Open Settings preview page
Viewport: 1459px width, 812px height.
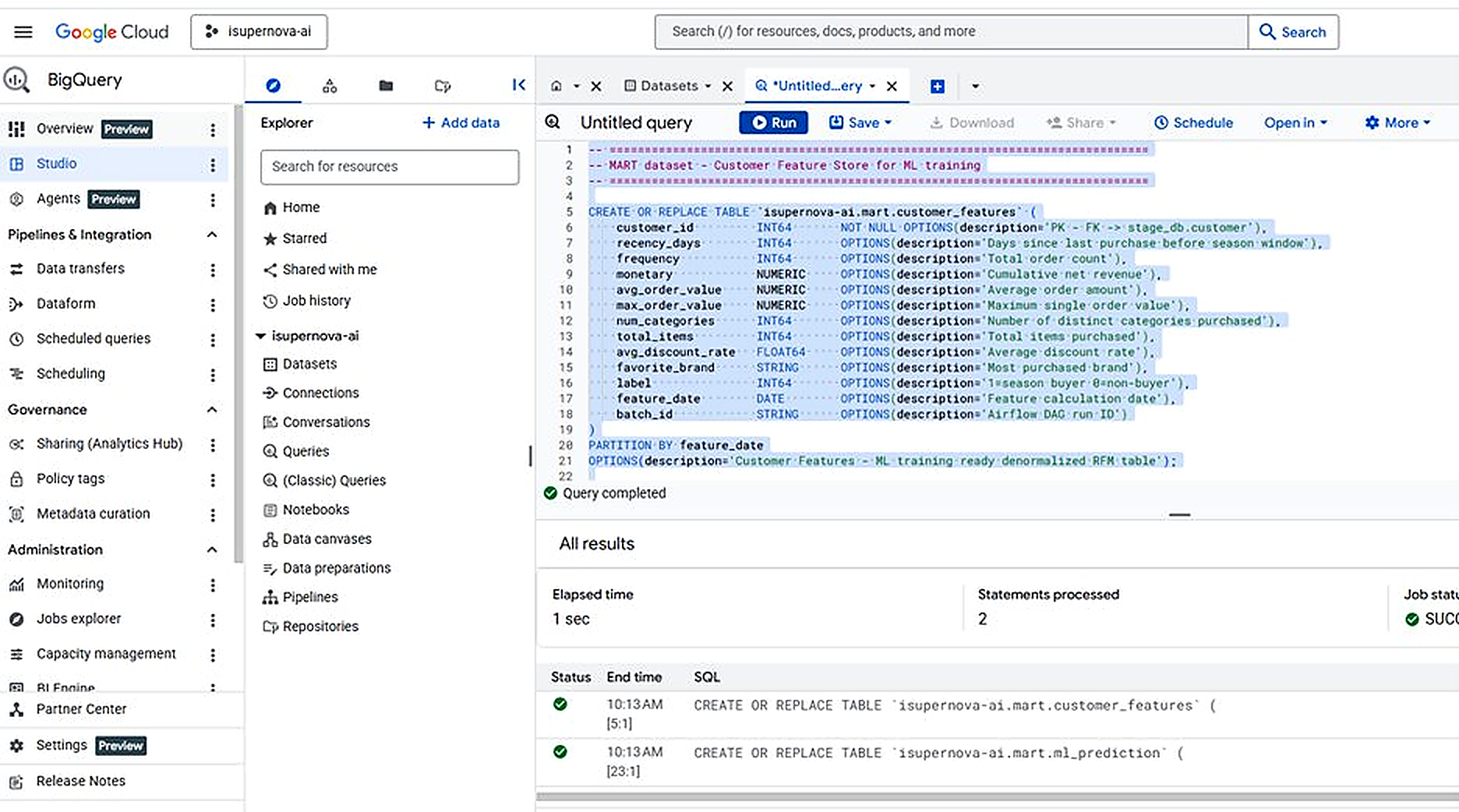(x=62, y=745)
